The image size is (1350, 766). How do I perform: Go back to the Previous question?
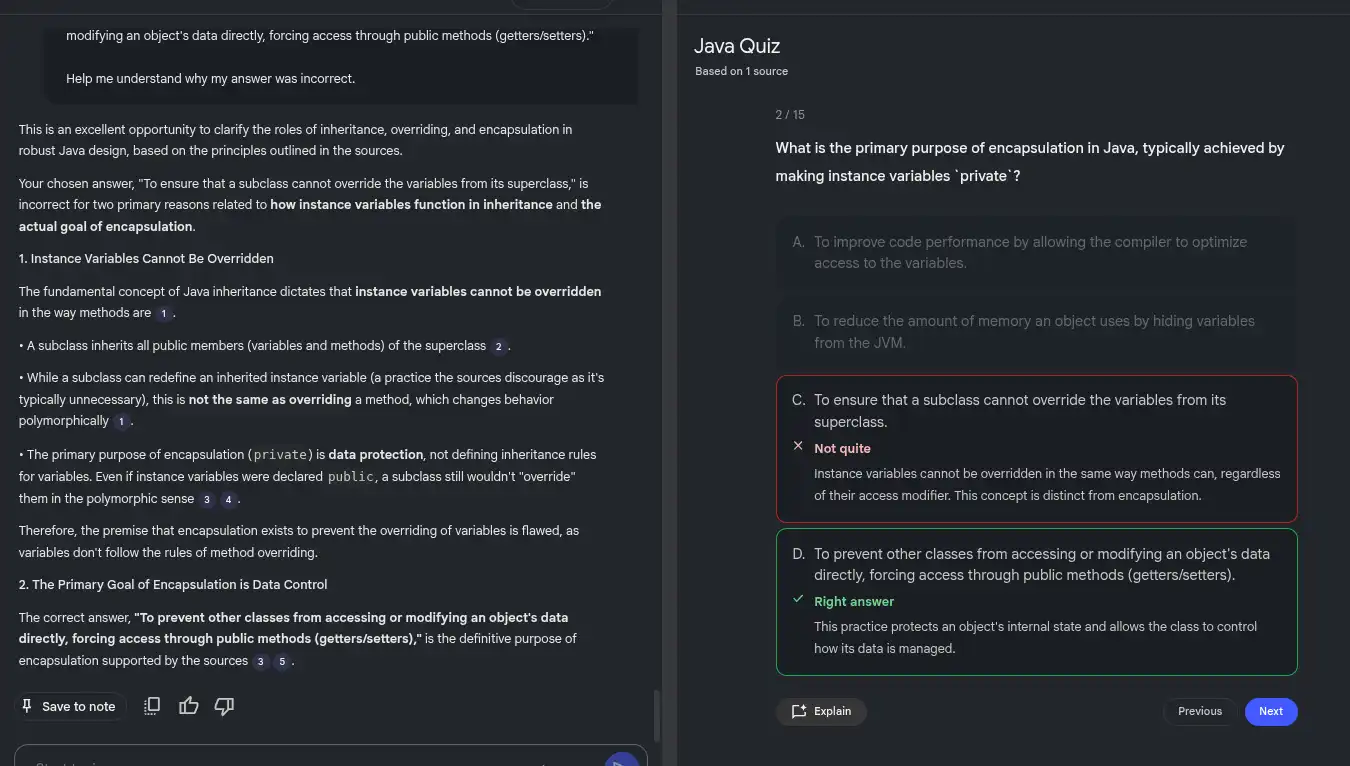(x=1199, y=711)
